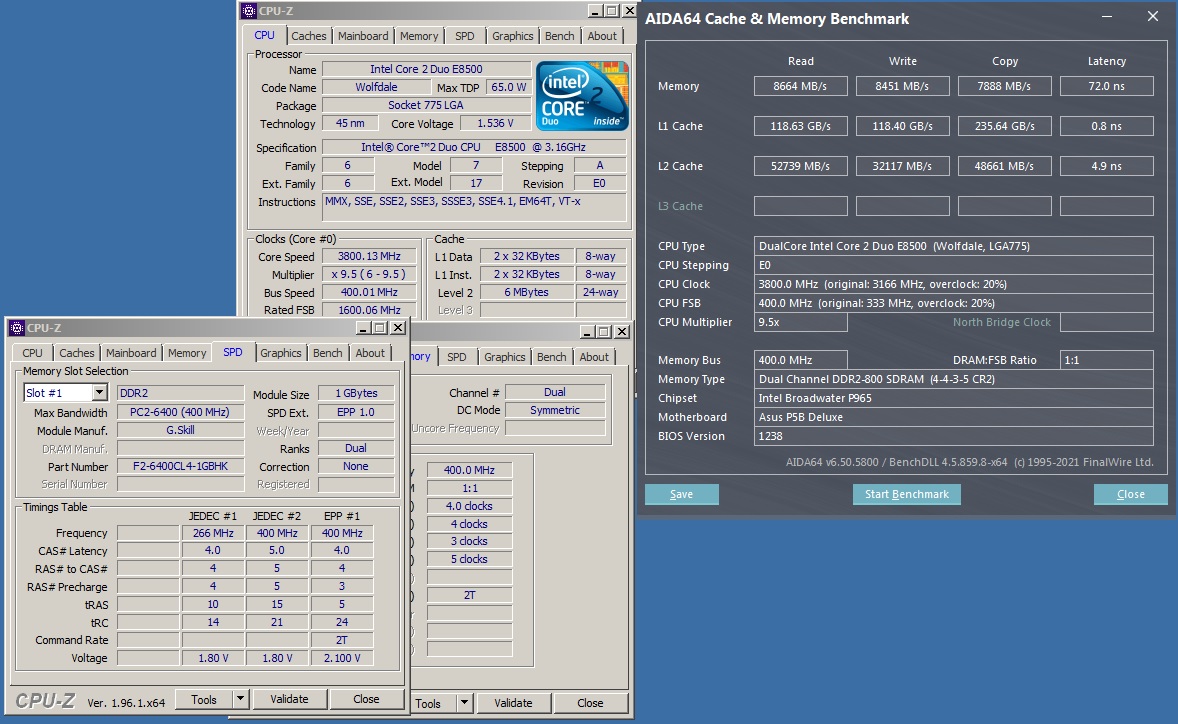Click Validate in the SPD window

[289, 699]
